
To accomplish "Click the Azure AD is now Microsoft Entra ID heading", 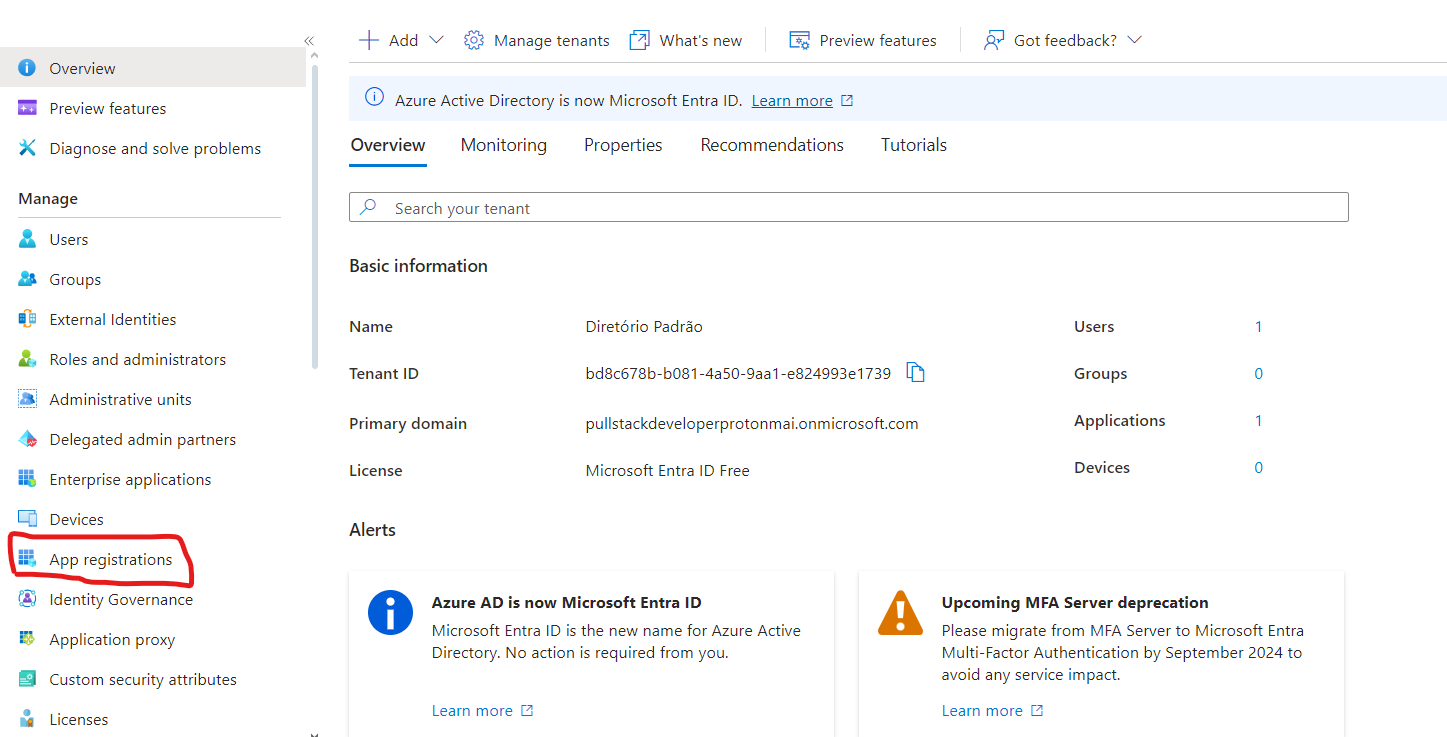I will [x=567, y=602].
